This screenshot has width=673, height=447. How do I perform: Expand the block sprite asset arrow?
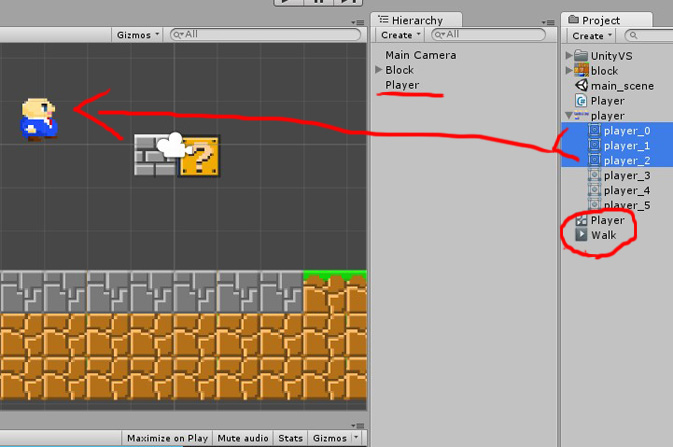point(569,70)
